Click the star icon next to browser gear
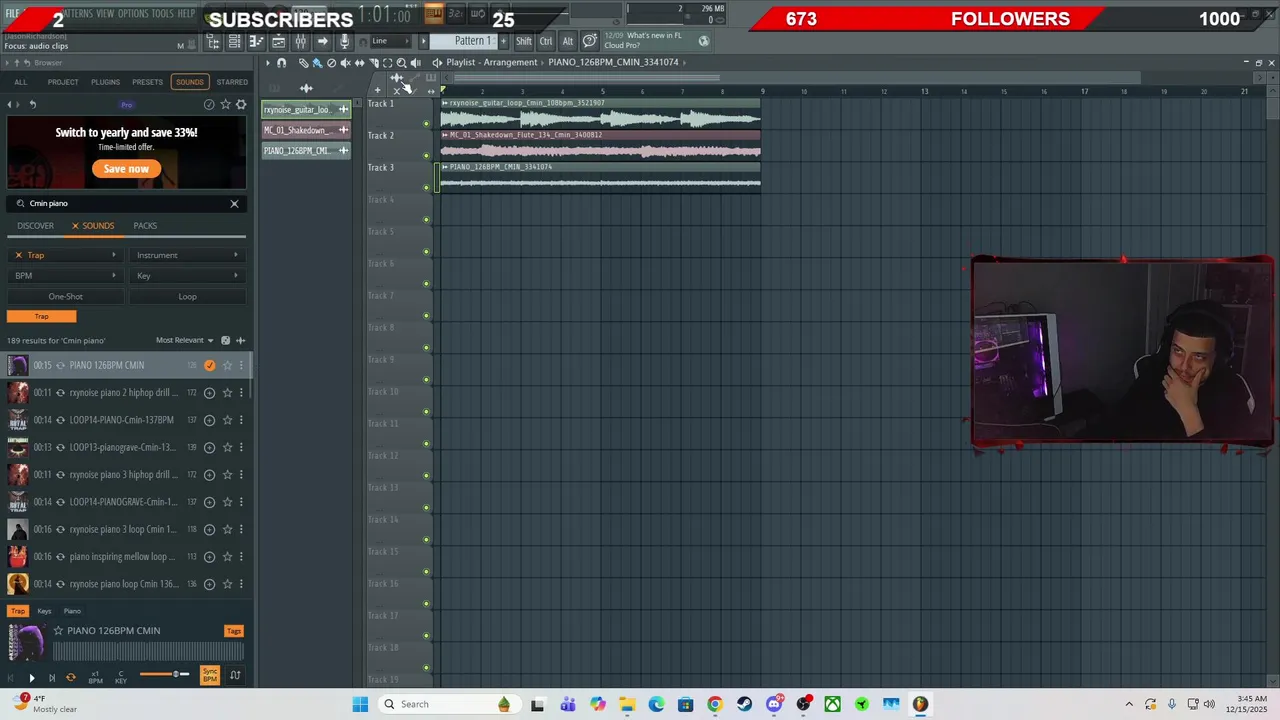The height and width of the screenshot is (720, 1280). coord(226,104)
